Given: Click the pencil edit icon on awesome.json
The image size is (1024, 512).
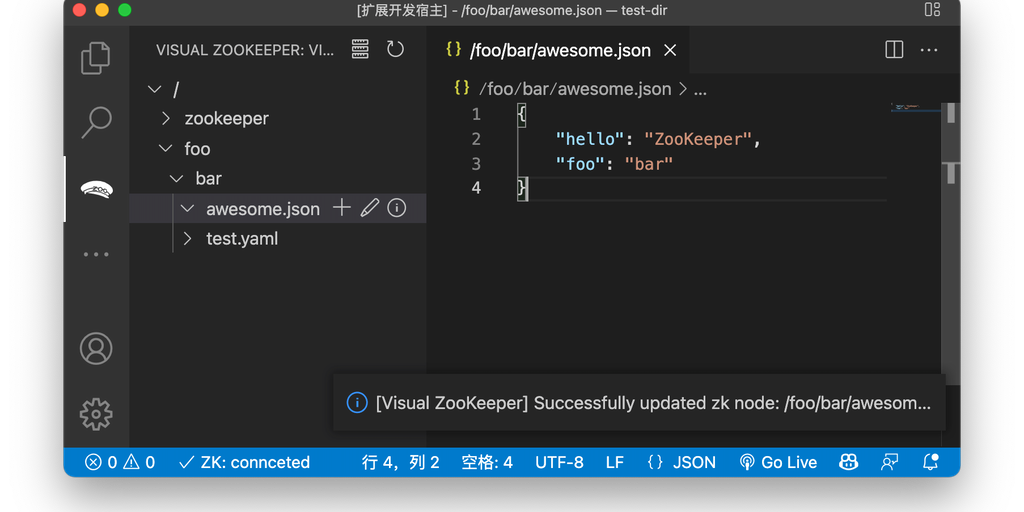Looking at the screenshot, I should [x=369, y=208].
